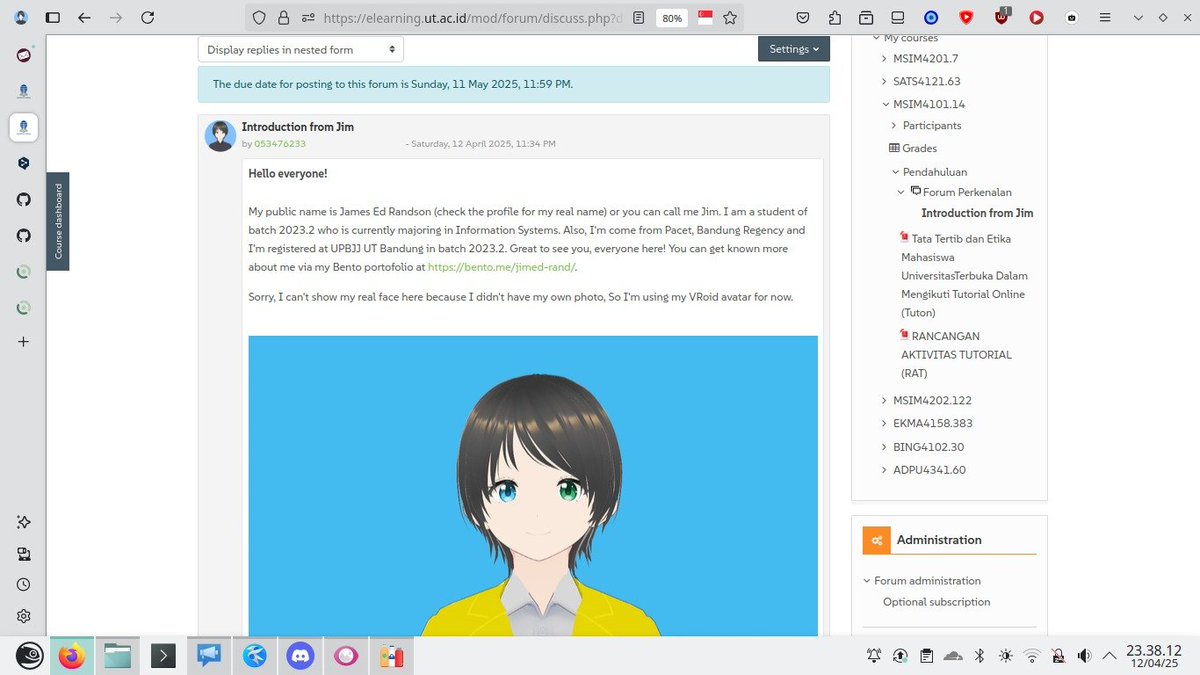Image resolution: width=1200 pixels, height=675 pixels.
Task: Open the Tata Tertib dan Etika Mahasiswa document
Action: coord(964,276)
